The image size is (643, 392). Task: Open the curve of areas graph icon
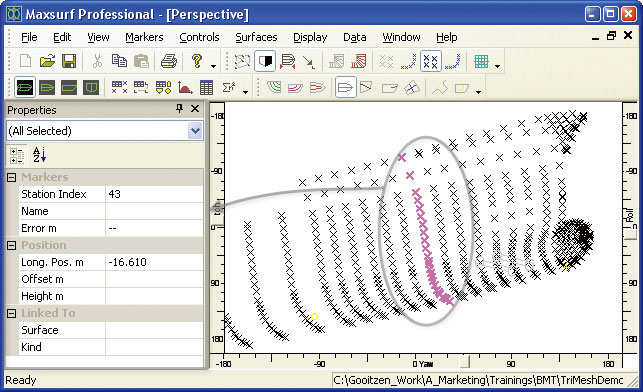(185, 87)
